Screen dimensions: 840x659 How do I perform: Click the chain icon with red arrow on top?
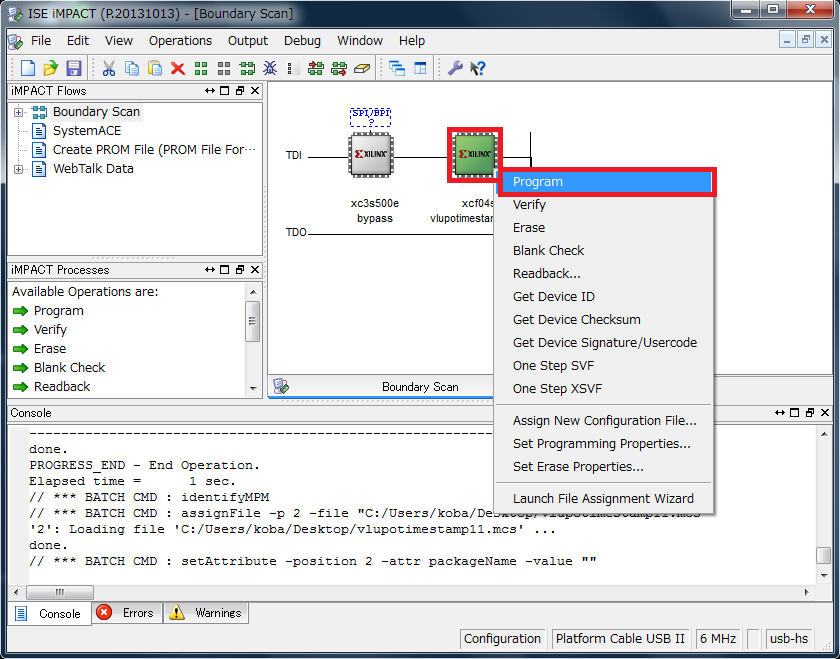(x=316, y=68)
